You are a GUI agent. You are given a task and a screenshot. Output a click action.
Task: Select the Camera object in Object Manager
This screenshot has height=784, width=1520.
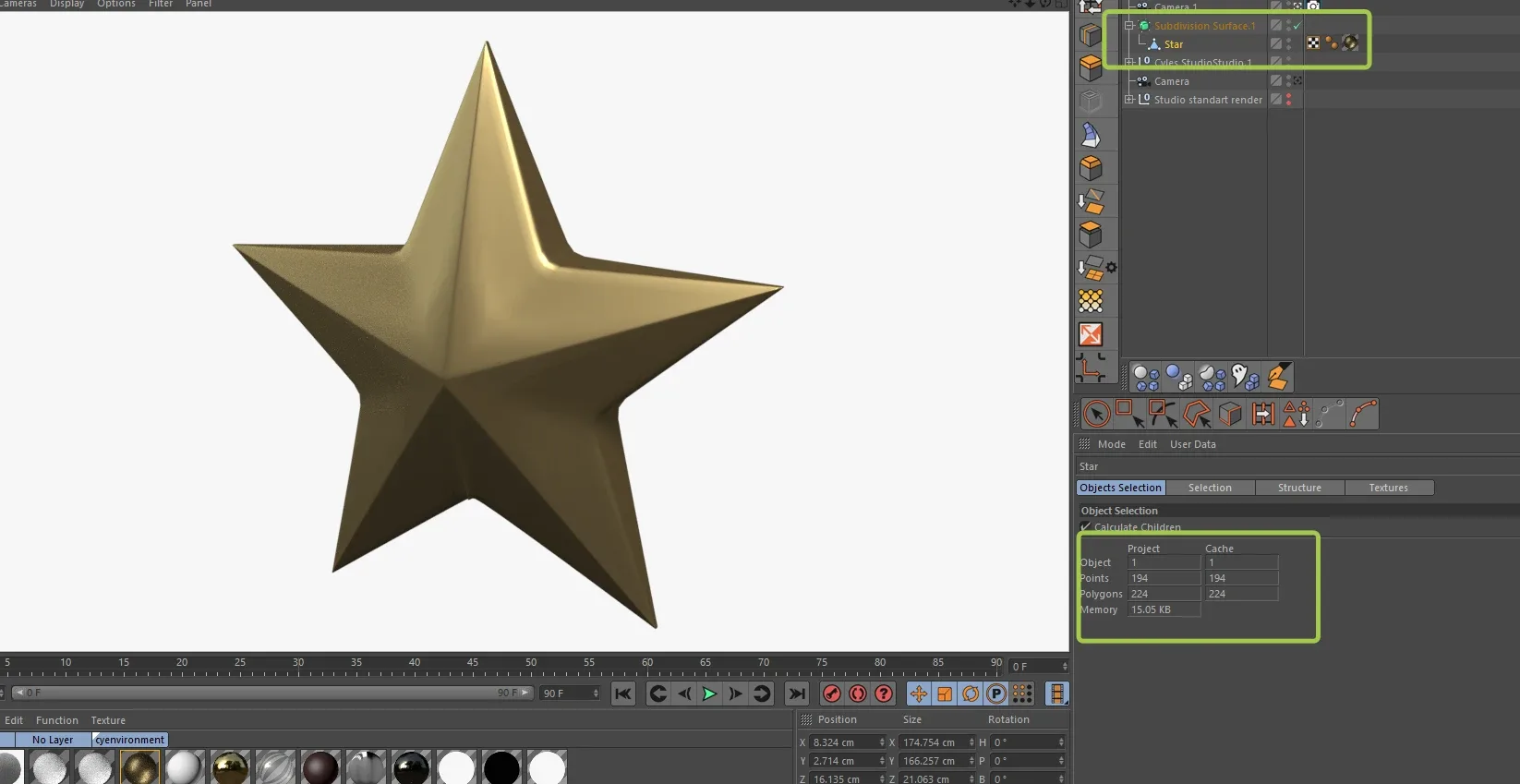point(1172,81)
